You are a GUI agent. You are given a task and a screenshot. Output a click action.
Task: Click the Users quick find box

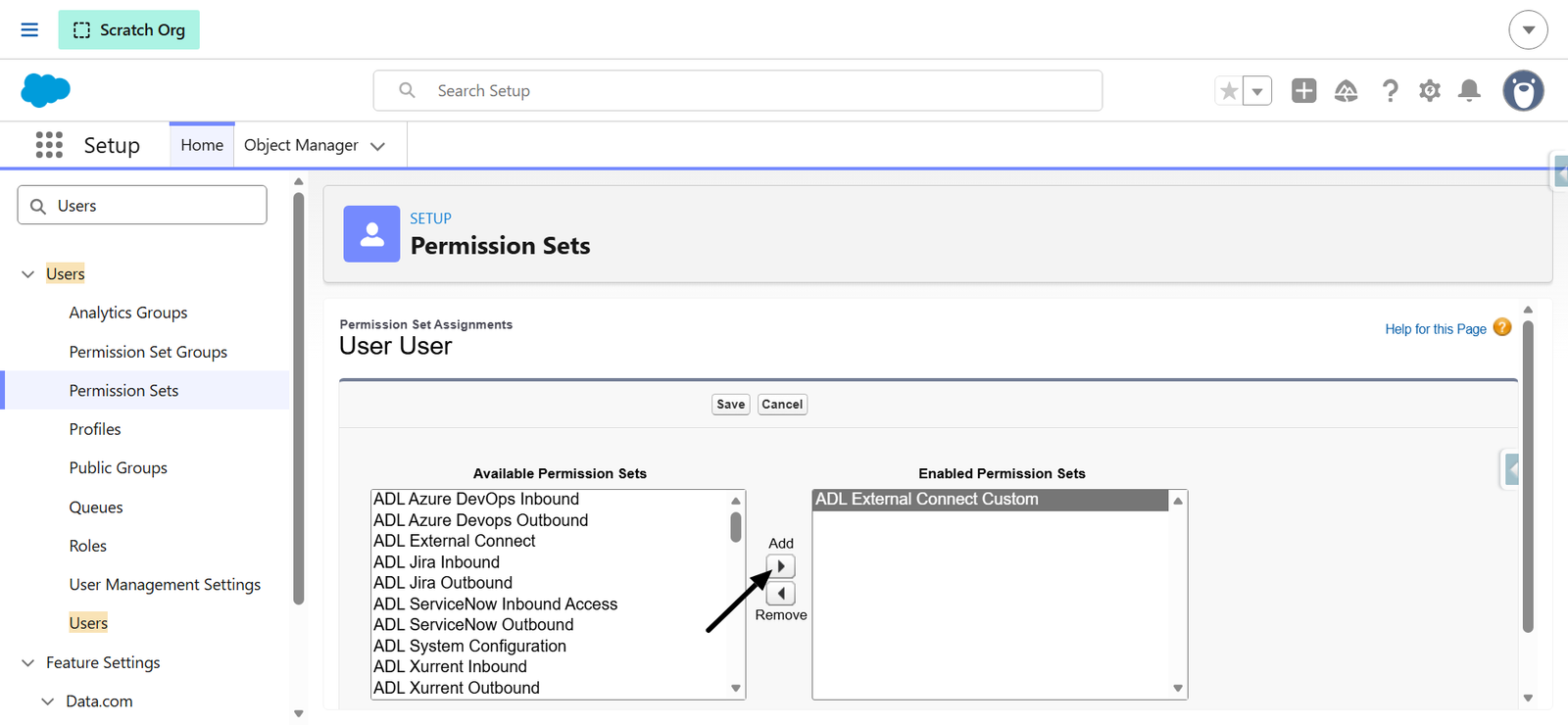click(142, 206)
